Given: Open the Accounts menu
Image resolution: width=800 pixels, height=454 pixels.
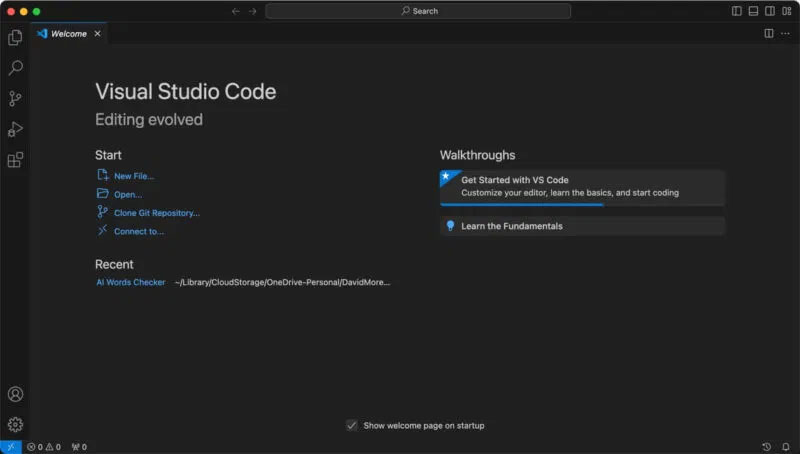Looking at the screenshot, I should [x=15, y=394].
